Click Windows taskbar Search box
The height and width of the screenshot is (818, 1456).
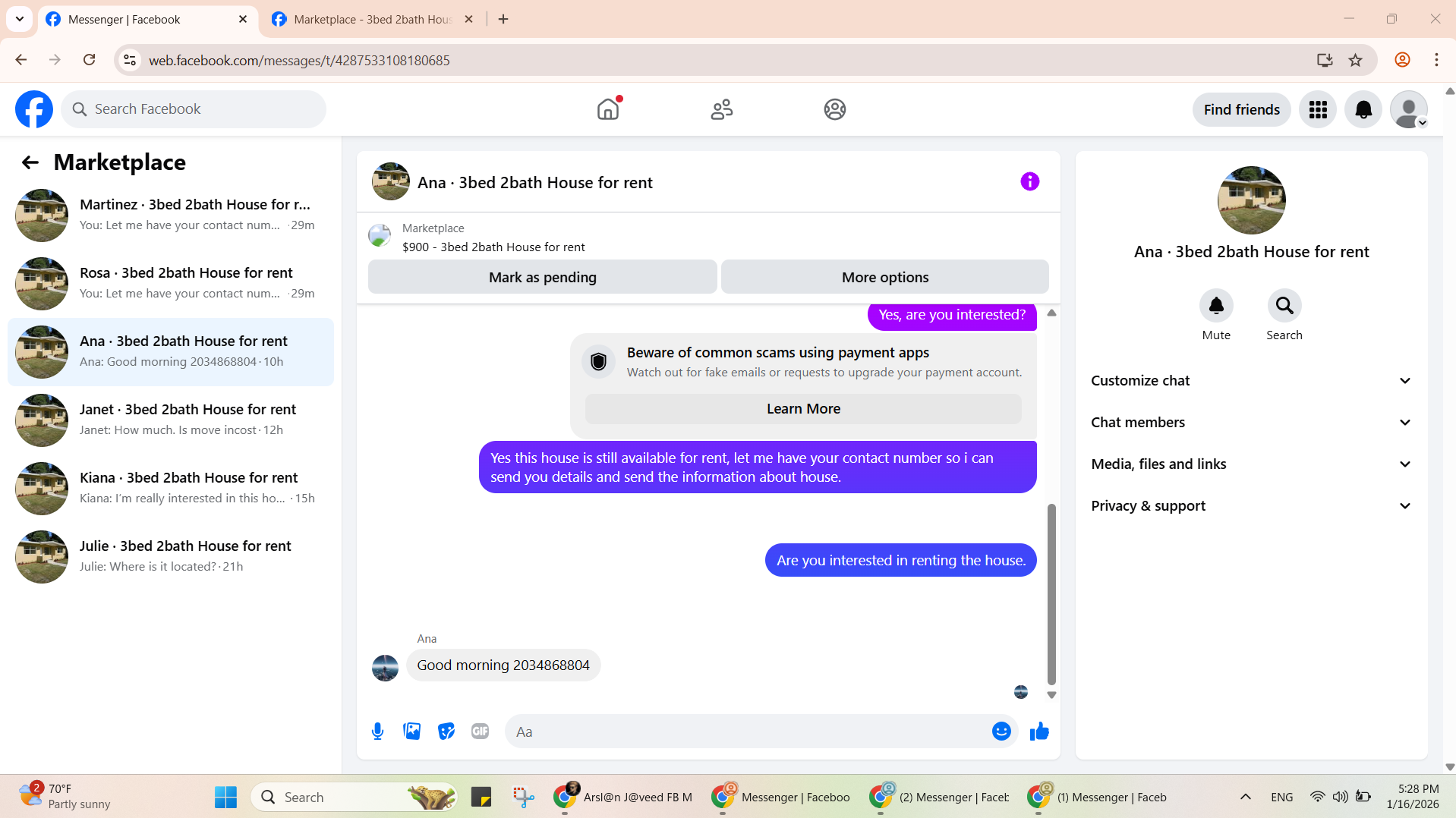coord(354,798)
